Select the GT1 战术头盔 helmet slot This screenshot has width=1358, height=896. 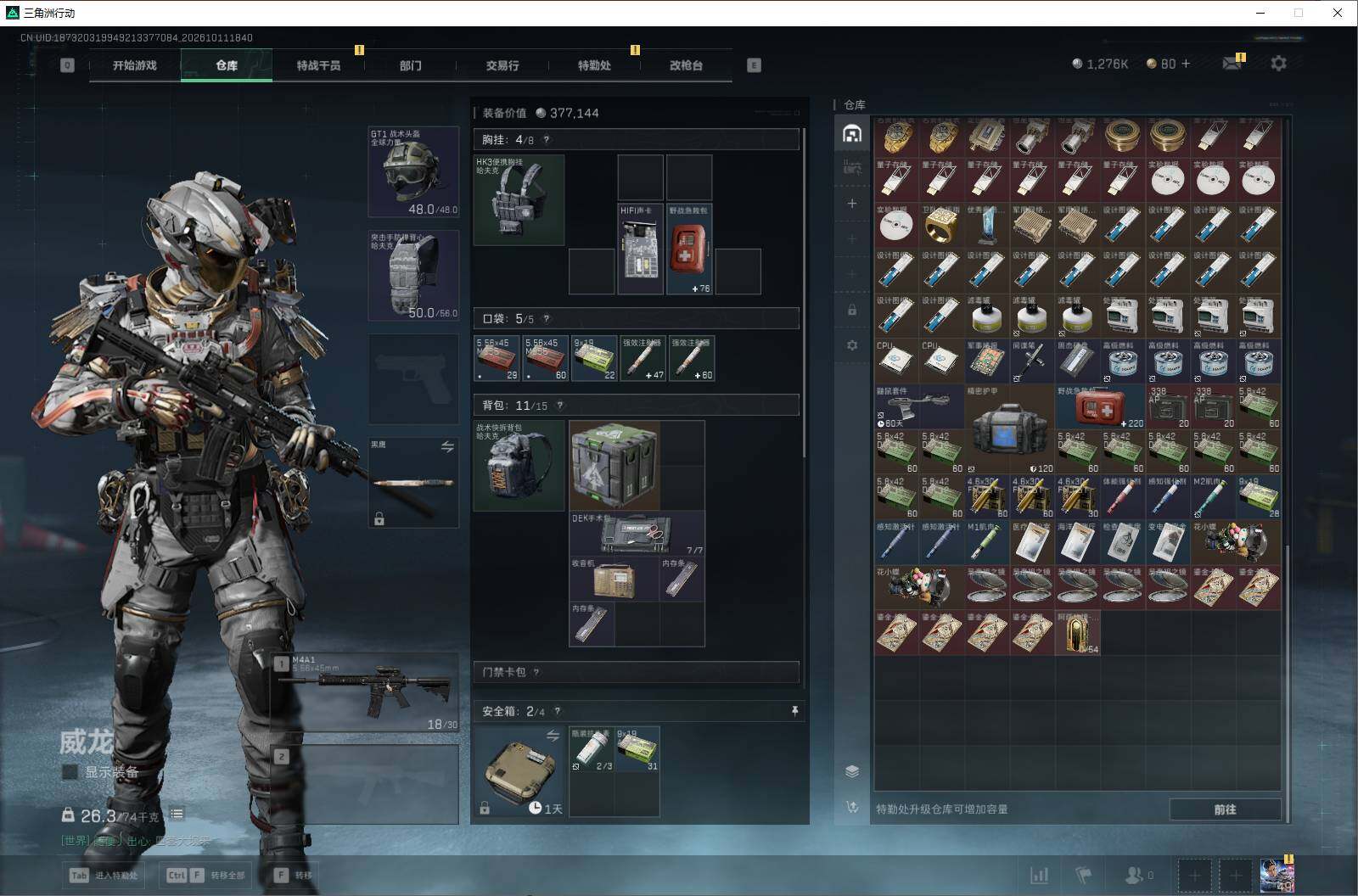pos(413,172)
